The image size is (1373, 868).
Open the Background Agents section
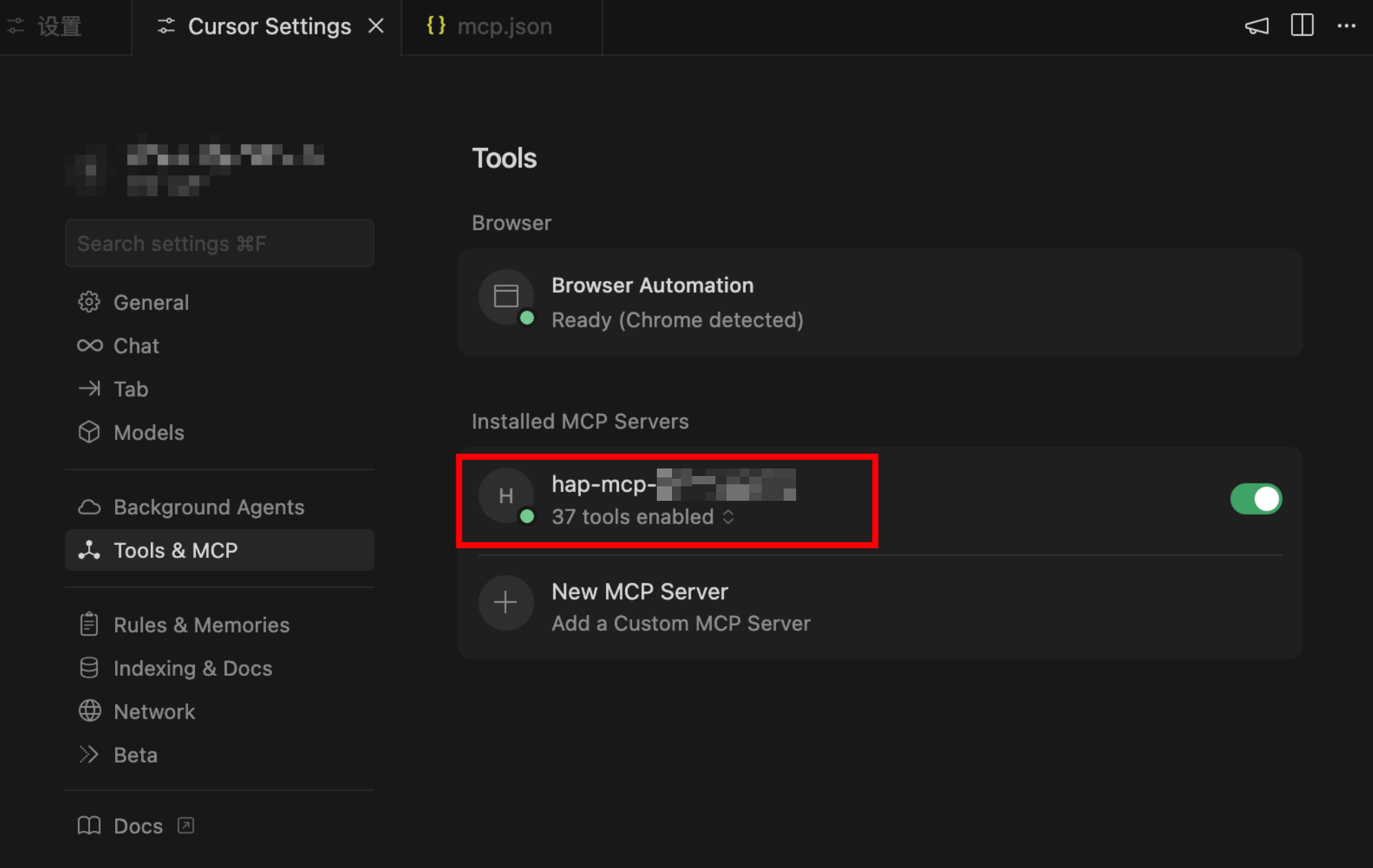(208, 507)
